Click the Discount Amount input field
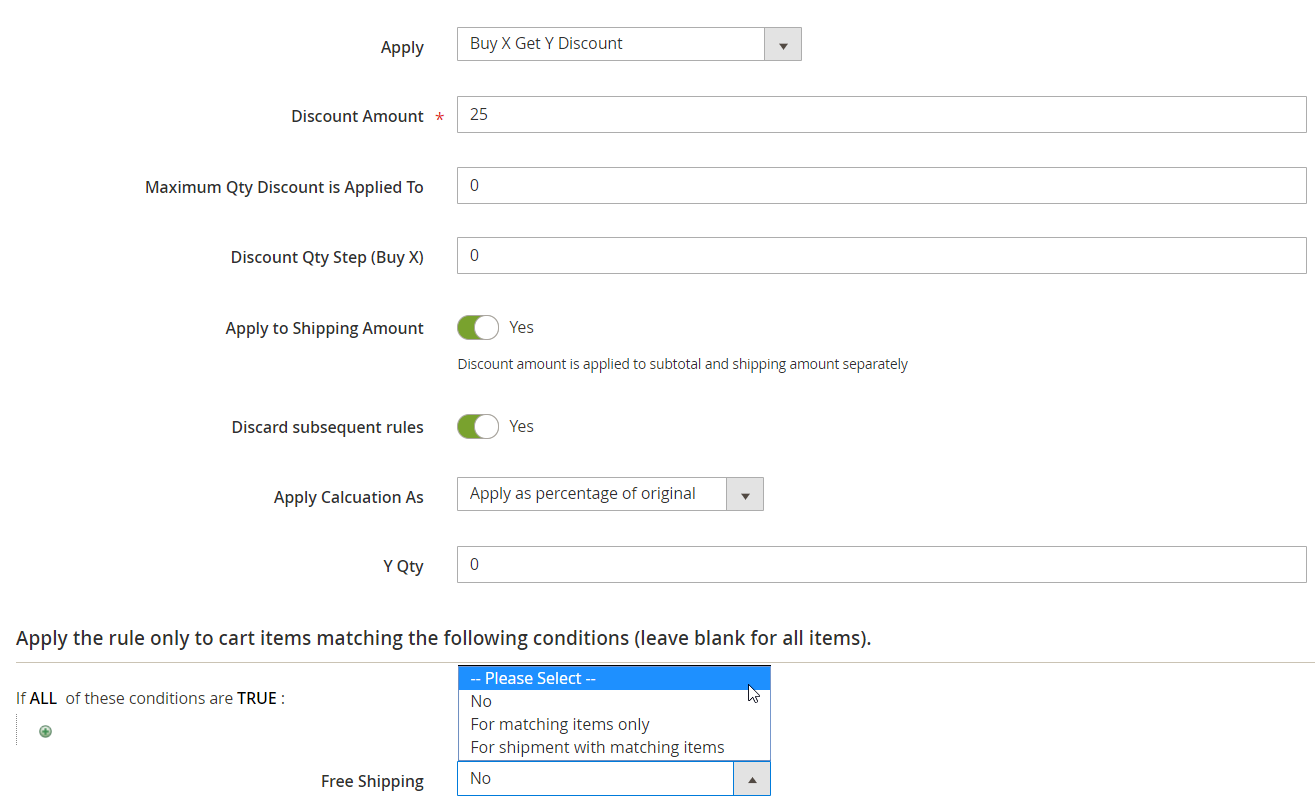Image resolution: width=1315 pixels, height=806 pixels. [881, 115]
